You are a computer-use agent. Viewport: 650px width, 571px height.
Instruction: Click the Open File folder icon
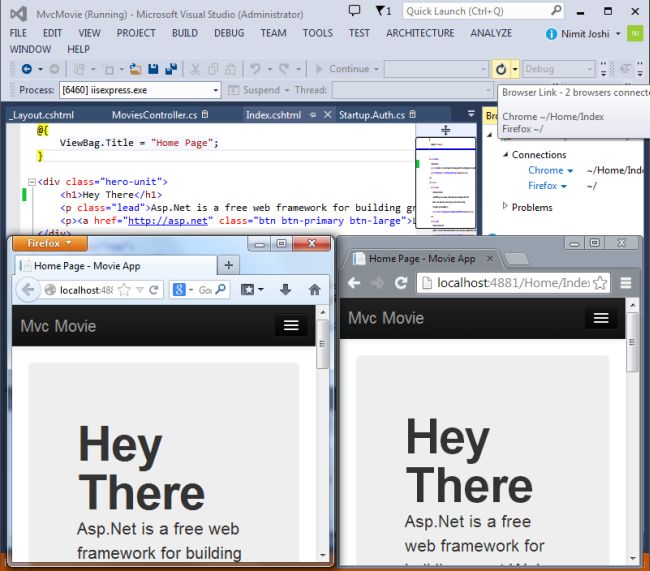135,69
